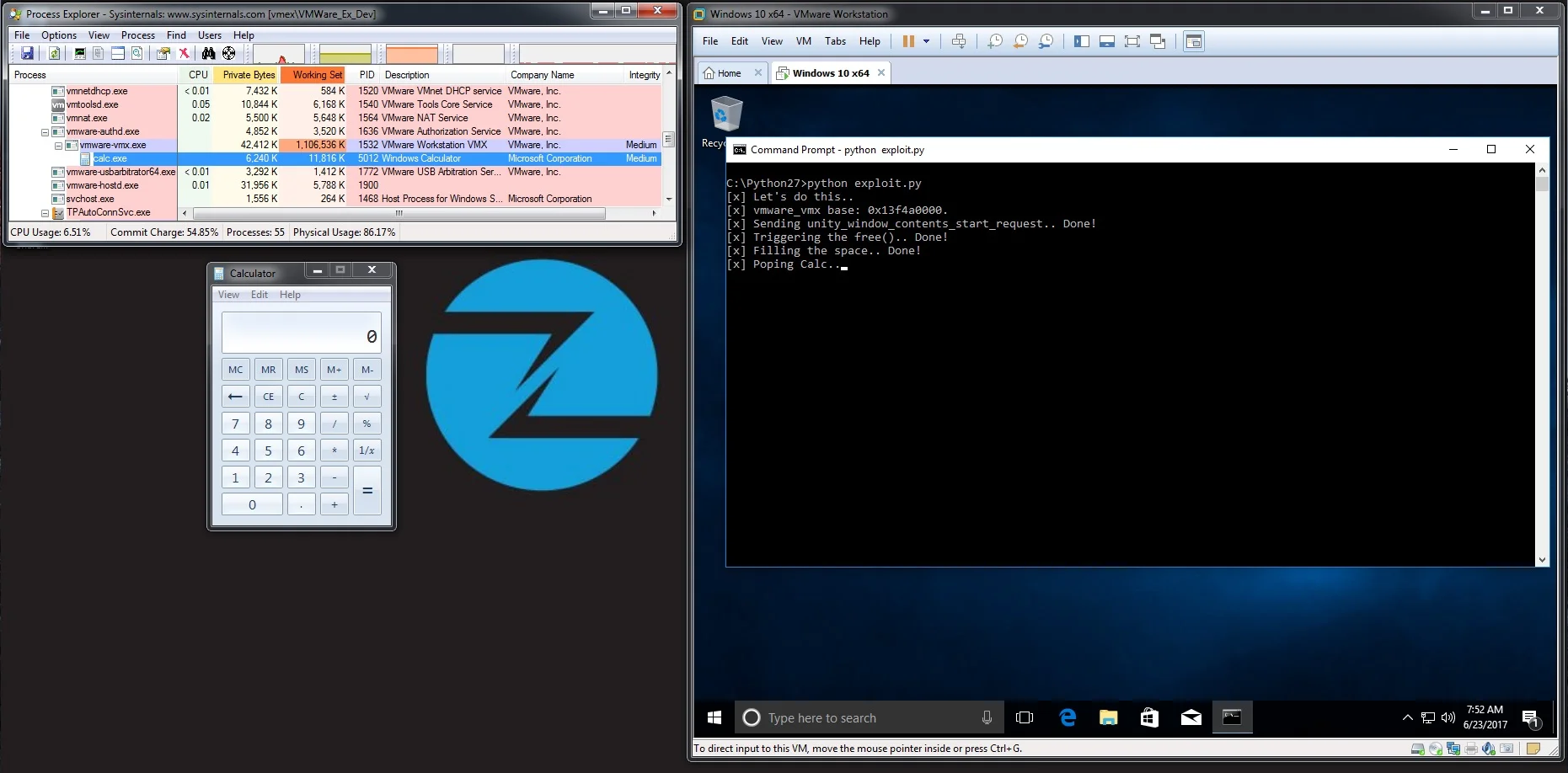Open the Manage Snapshots wrench clock icon
Viewport: 1568px width, 773px height.
pos(1046,41)
